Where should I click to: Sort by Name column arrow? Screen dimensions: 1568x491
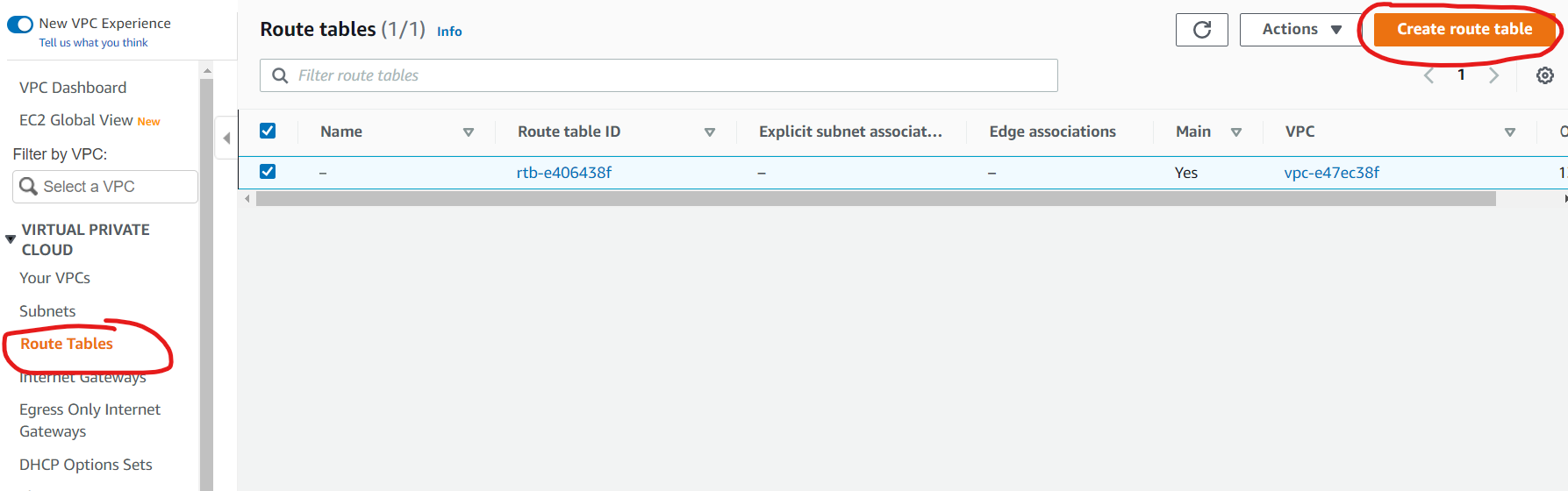[469, 132]
